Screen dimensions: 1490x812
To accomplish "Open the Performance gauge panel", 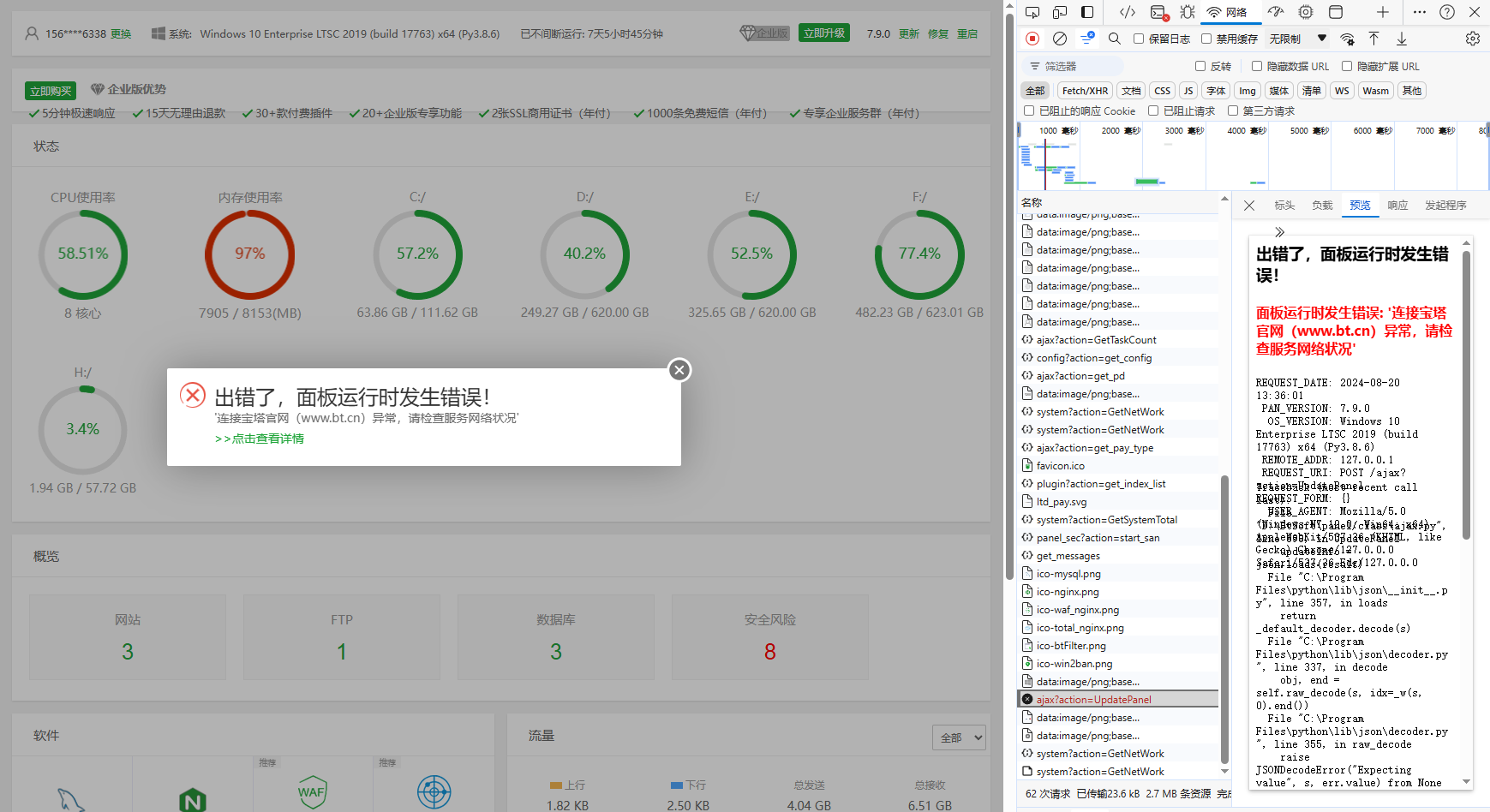I will click(x=1276, y=12).
